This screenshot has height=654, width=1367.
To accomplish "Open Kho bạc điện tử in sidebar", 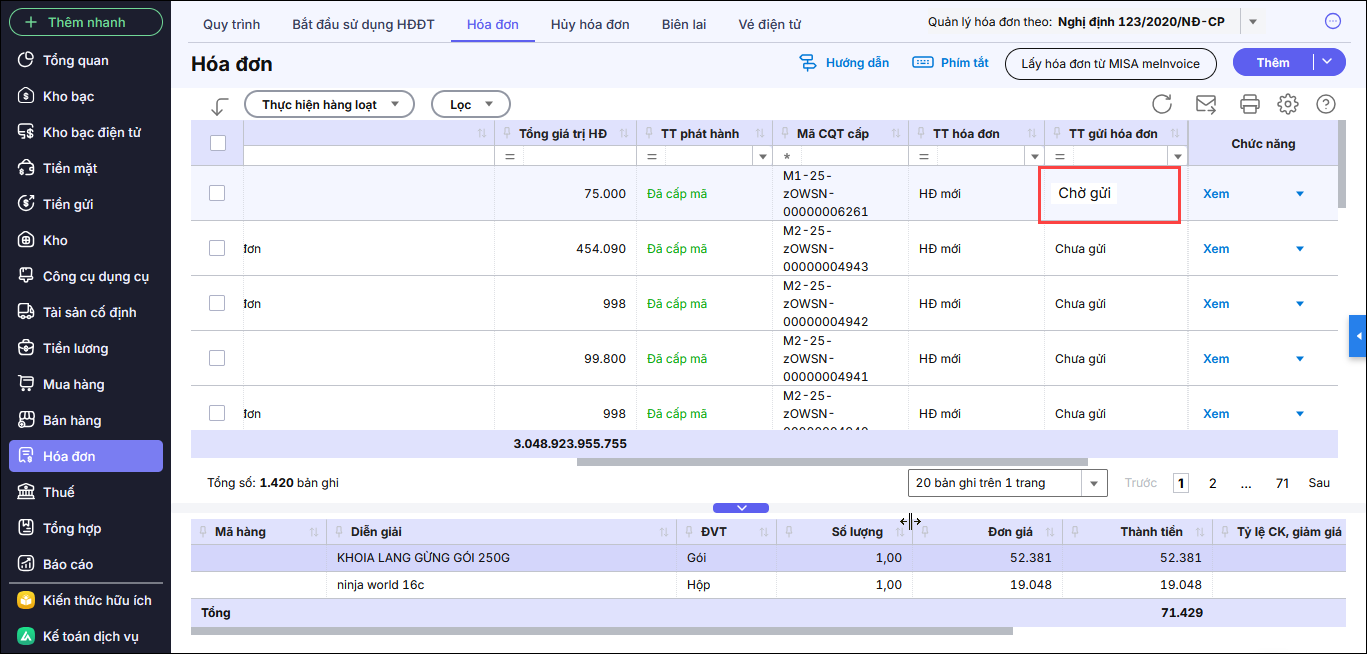I will click(x=91, y=132).
